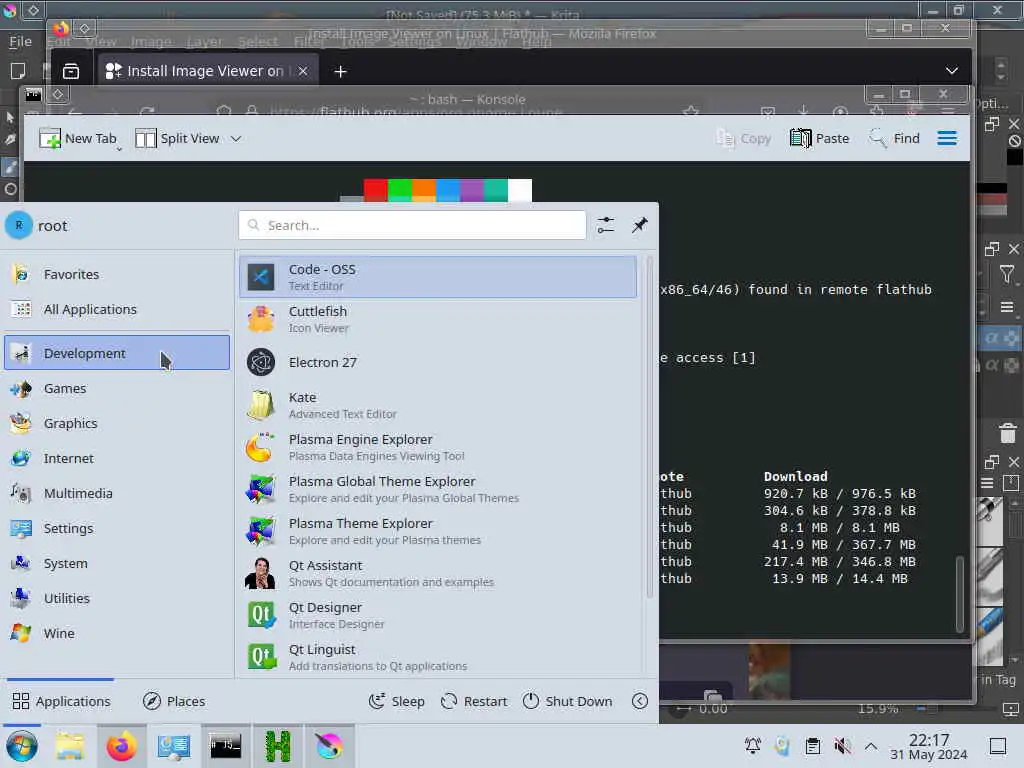Open launcher configure settings icon
This screenshot has width=1024, height=768.
[x=606, y=225]
